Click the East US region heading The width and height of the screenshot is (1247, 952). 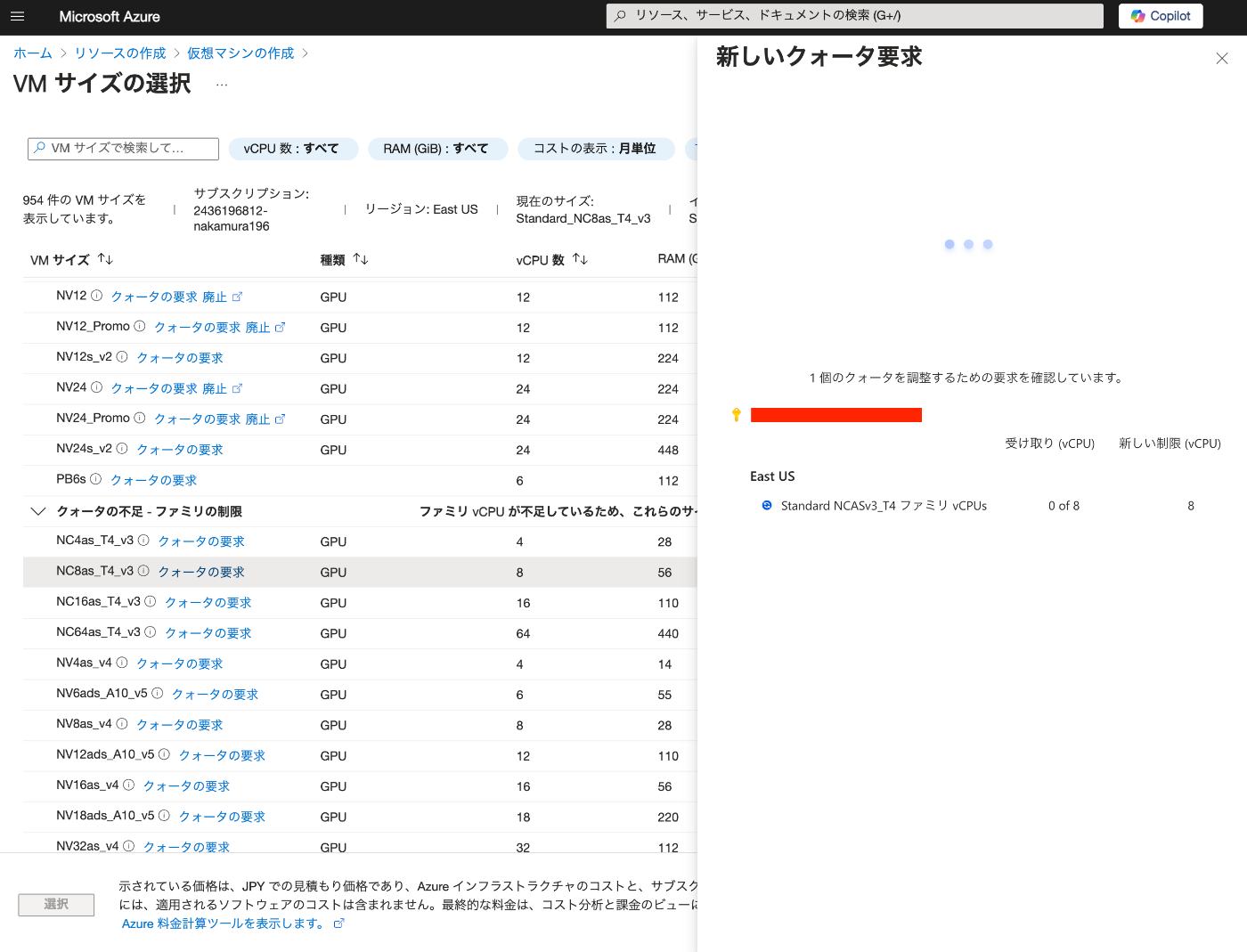tap(772, 476)
